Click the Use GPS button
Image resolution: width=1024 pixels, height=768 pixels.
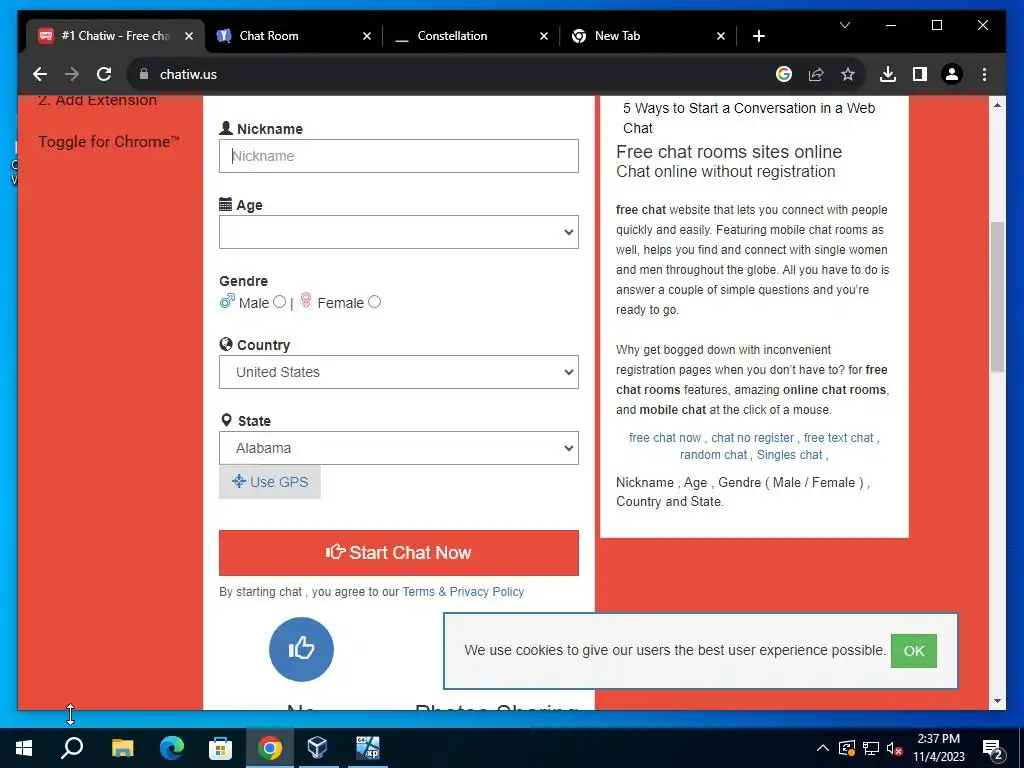coord(270,482)
